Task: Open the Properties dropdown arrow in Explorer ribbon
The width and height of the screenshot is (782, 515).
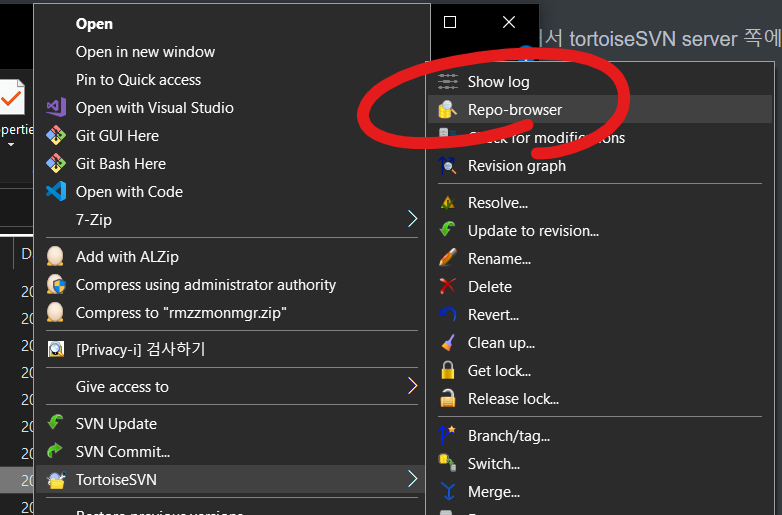Action: click(11, 145)
